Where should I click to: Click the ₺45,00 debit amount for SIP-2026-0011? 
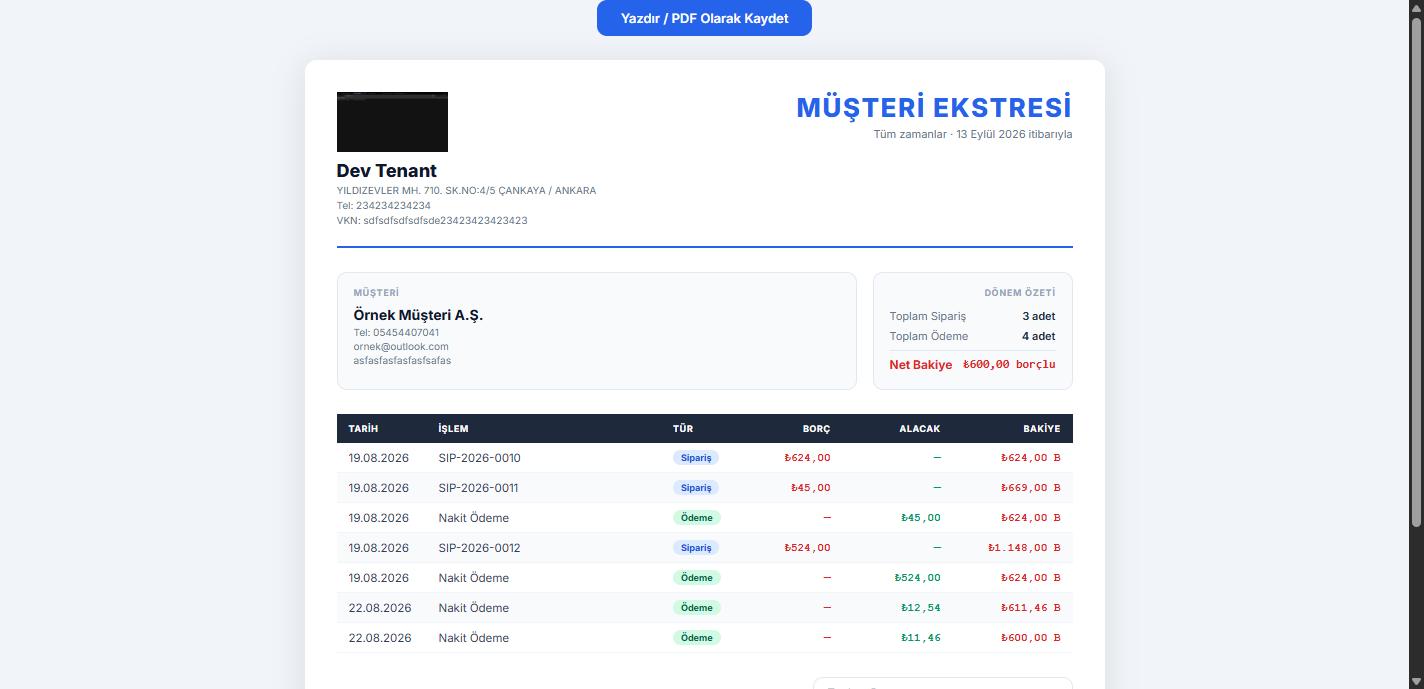(x=811, y=488)
